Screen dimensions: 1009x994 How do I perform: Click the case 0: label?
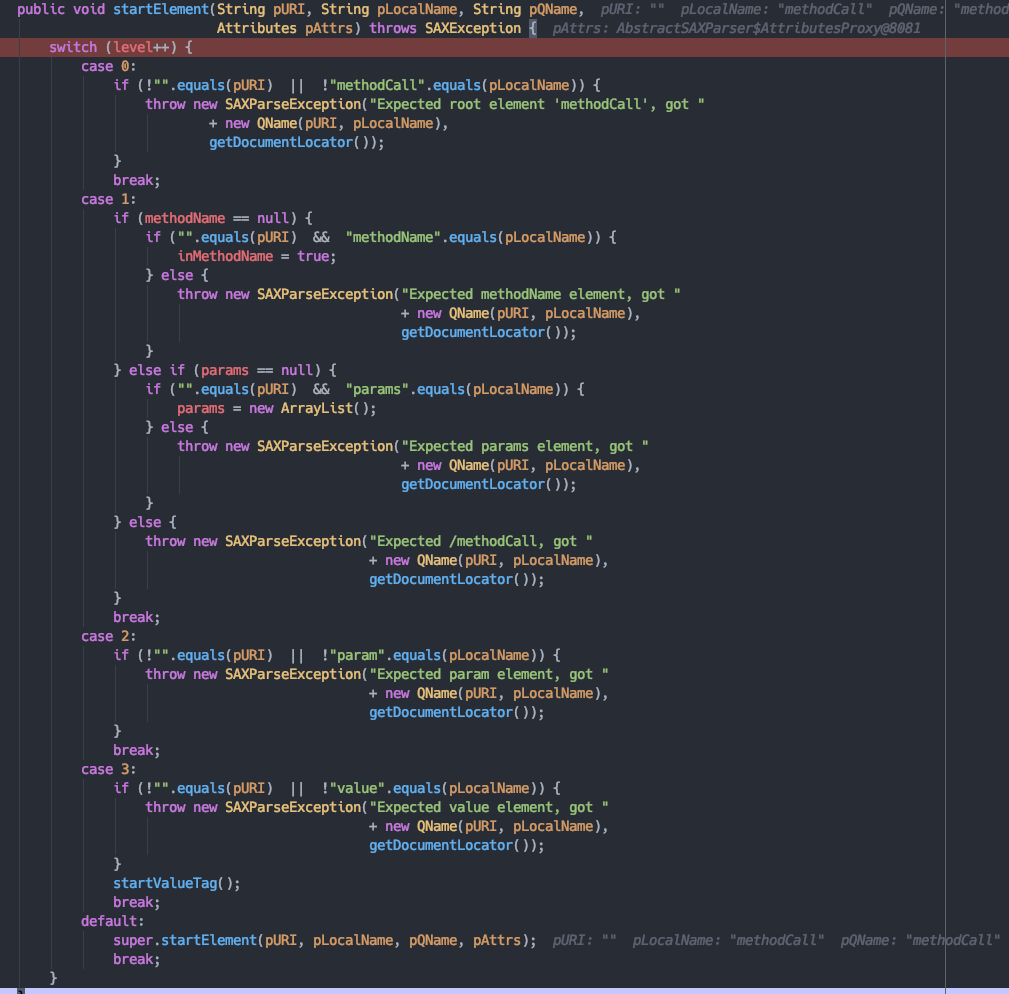click(x=108, y=66)
